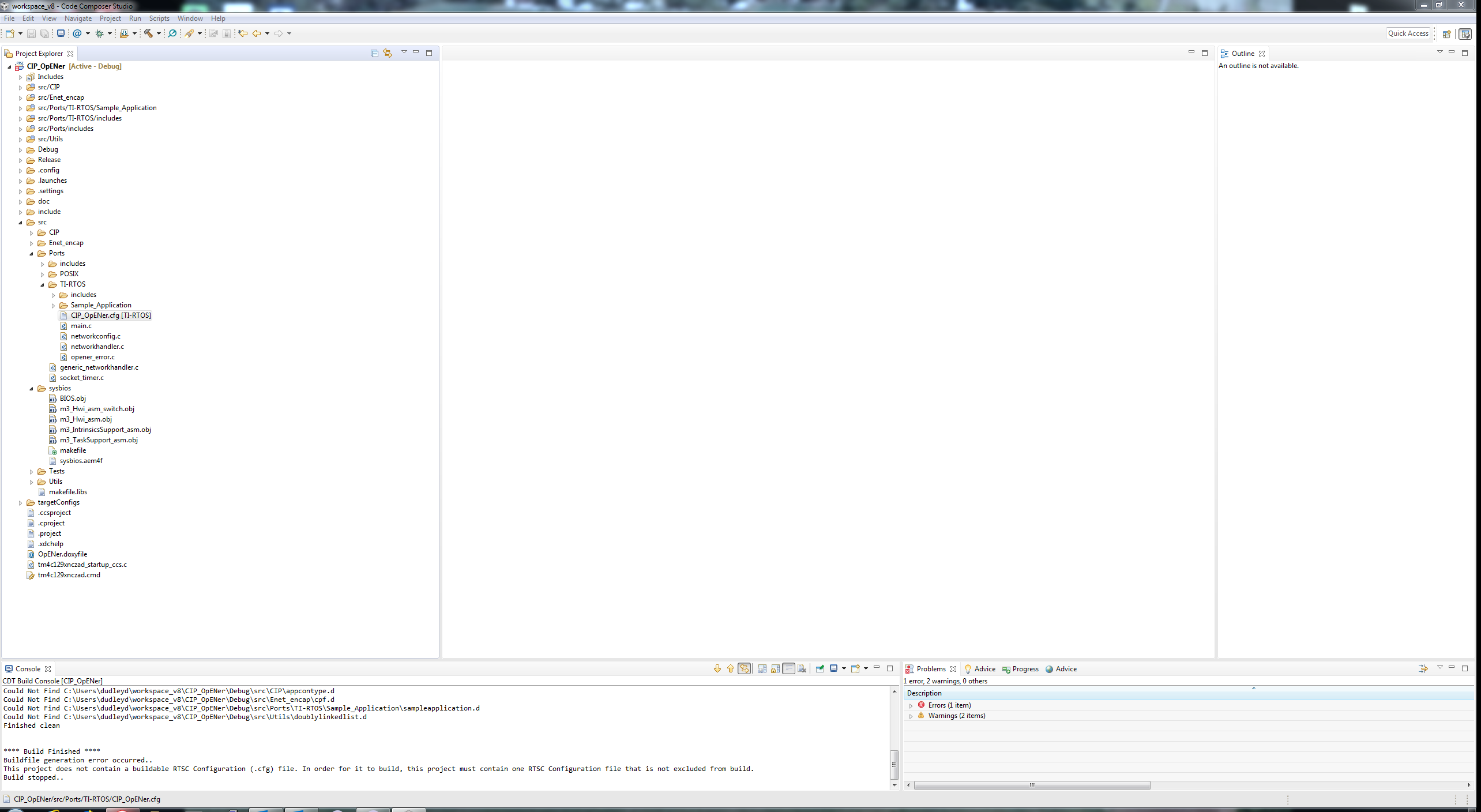
Task: Open the Project menu
Action: (110, 18)
